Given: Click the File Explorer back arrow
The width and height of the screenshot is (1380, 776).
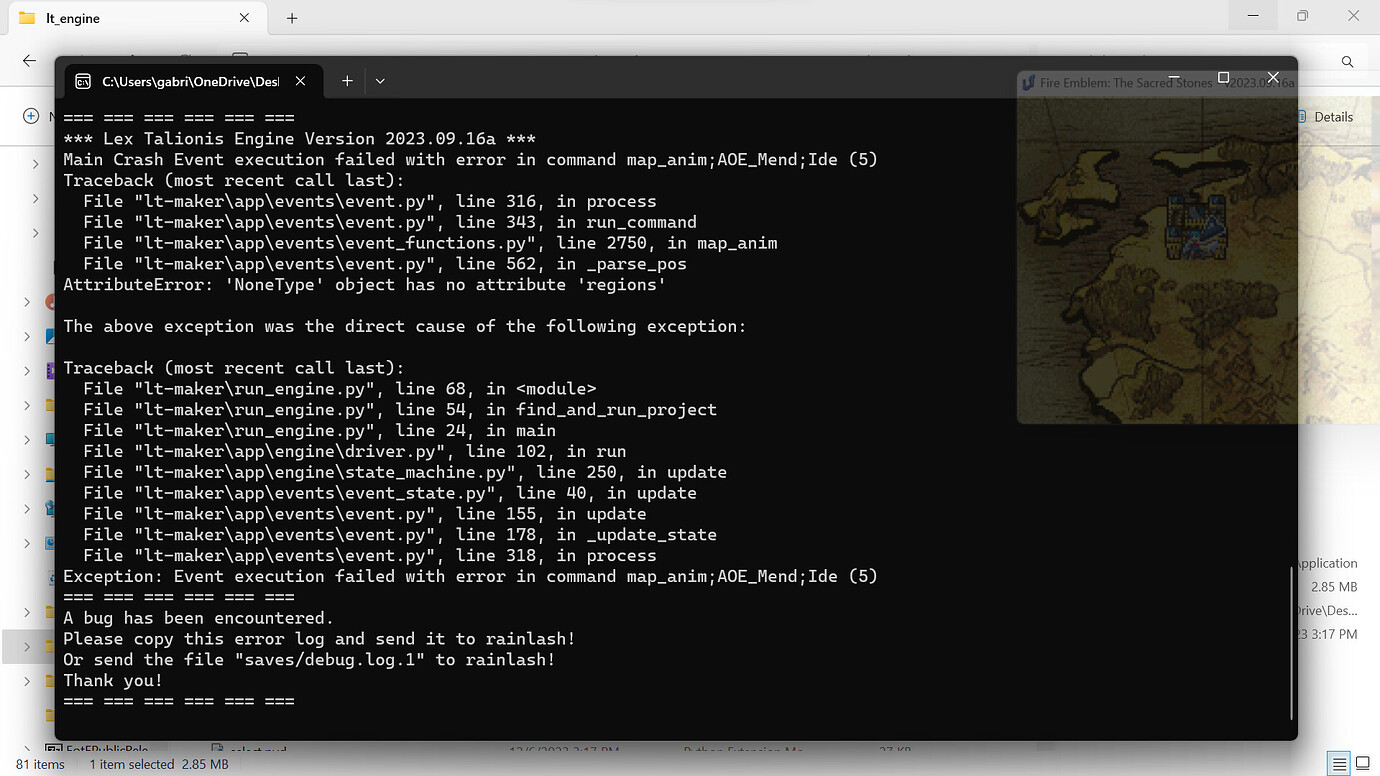Looking at the screenshot, I should pos(29,61).
